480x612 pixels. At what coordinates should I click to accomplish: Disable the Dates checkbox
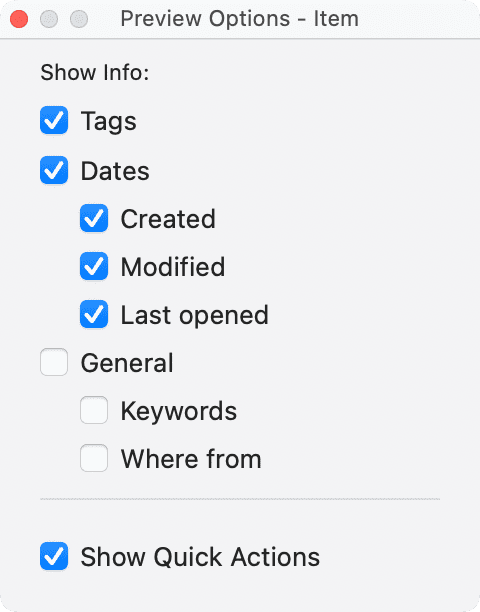(x=54, y=170)
